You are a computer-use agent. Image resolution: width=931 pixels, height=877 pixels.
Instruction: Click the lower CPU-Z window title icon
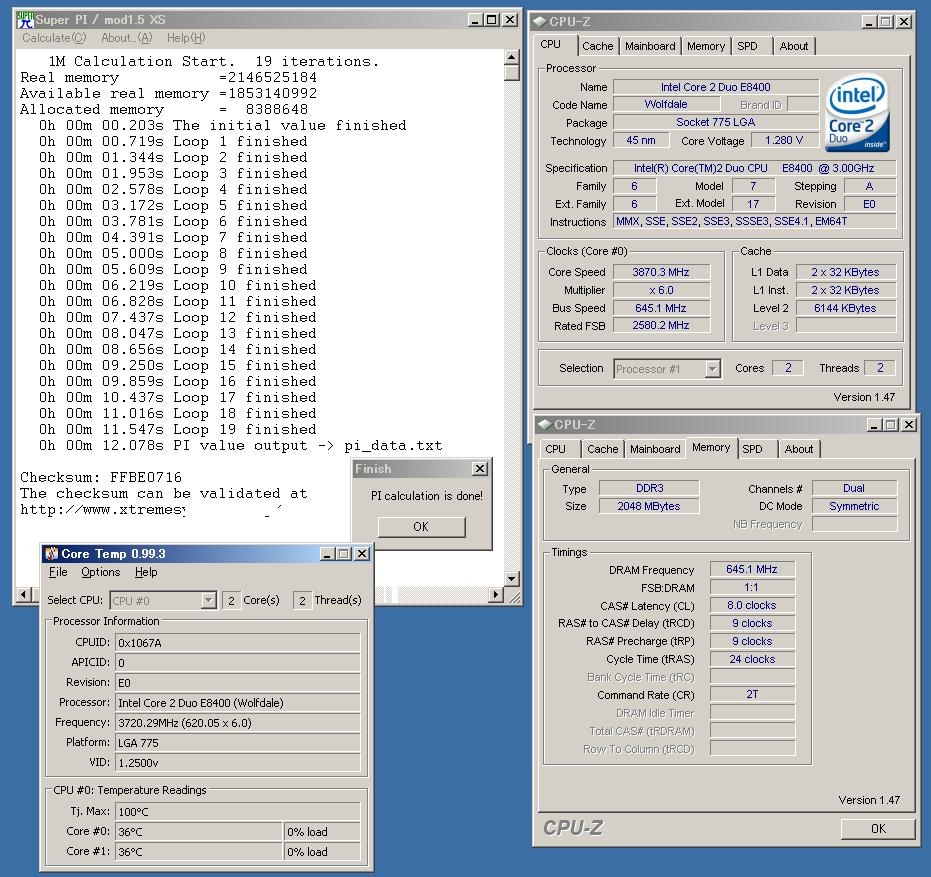(x=545, y=425)
